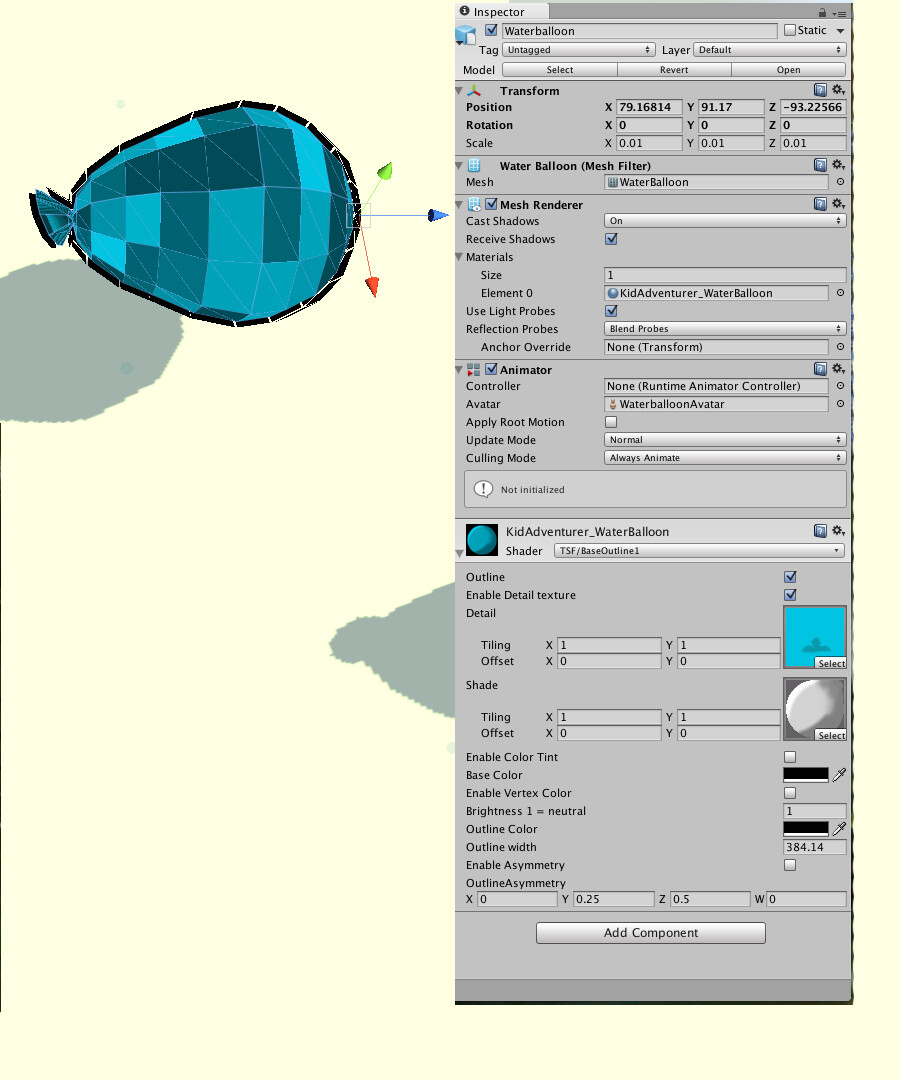900x1080 pixels.
Task: Collapse the Transform component foldout
Action: (x=459, y=91)
